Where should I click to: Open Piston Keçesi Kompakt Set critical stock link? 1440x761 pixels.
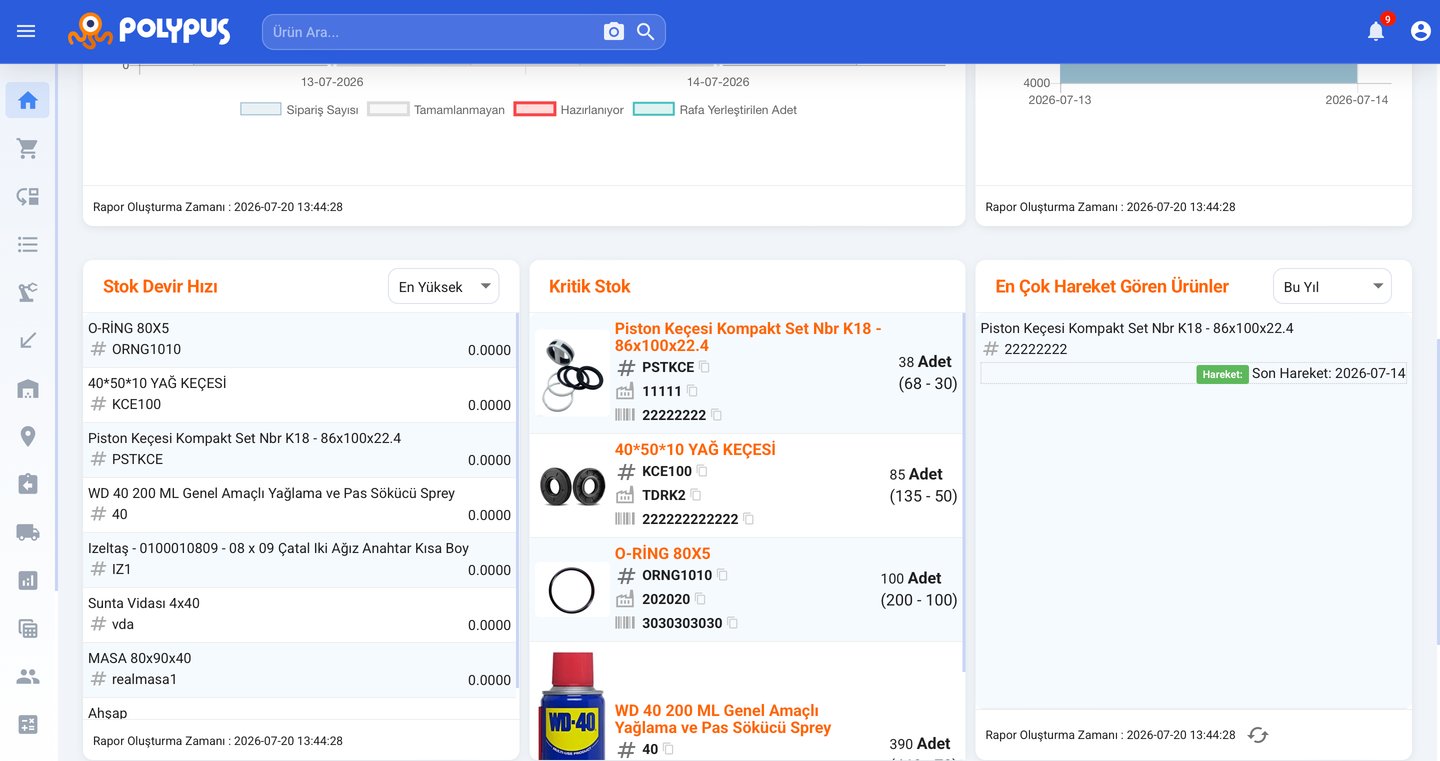pyautogui.click(x=748, y=337)
